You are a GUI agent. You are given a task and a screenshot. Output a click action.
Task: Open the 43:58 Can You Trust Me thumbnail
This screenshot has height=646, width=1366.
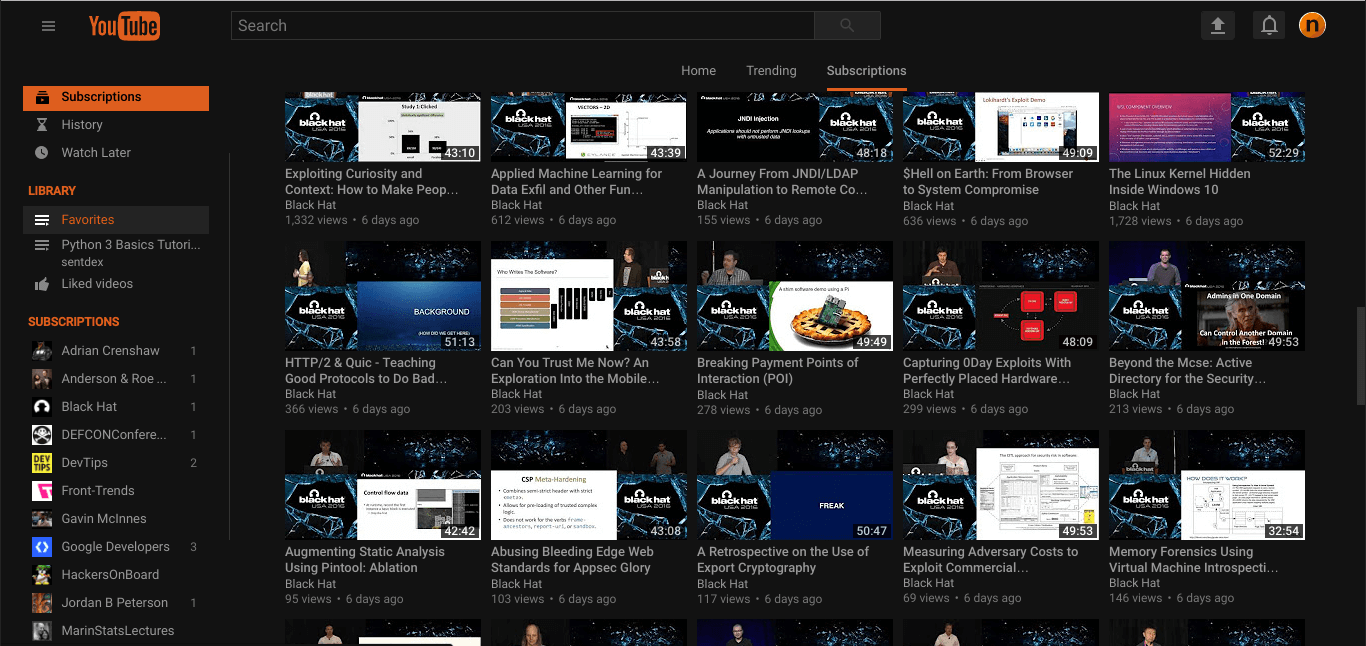pos(589,296)
